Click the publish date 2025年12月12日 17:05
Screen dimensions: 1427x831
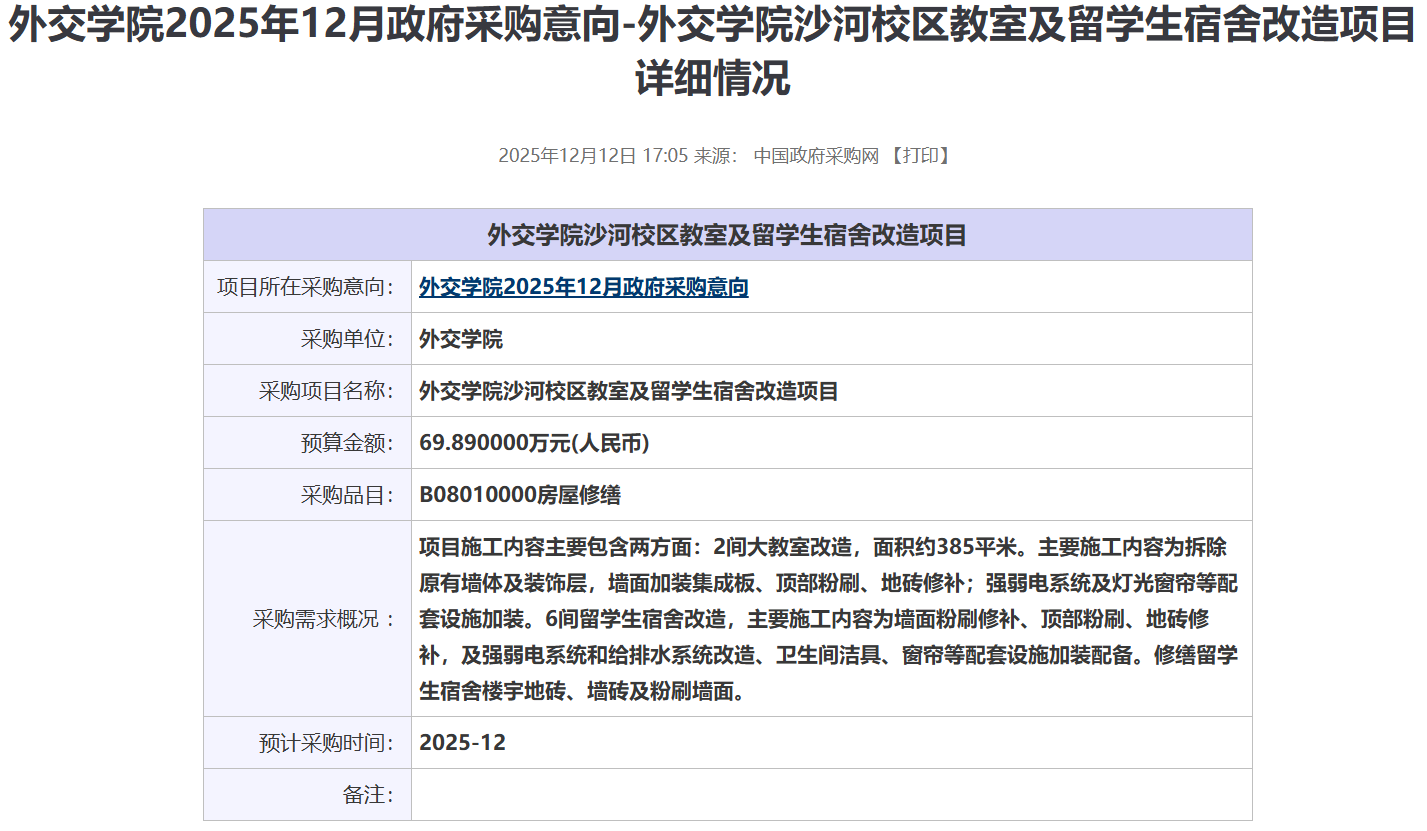coord(592,156)
